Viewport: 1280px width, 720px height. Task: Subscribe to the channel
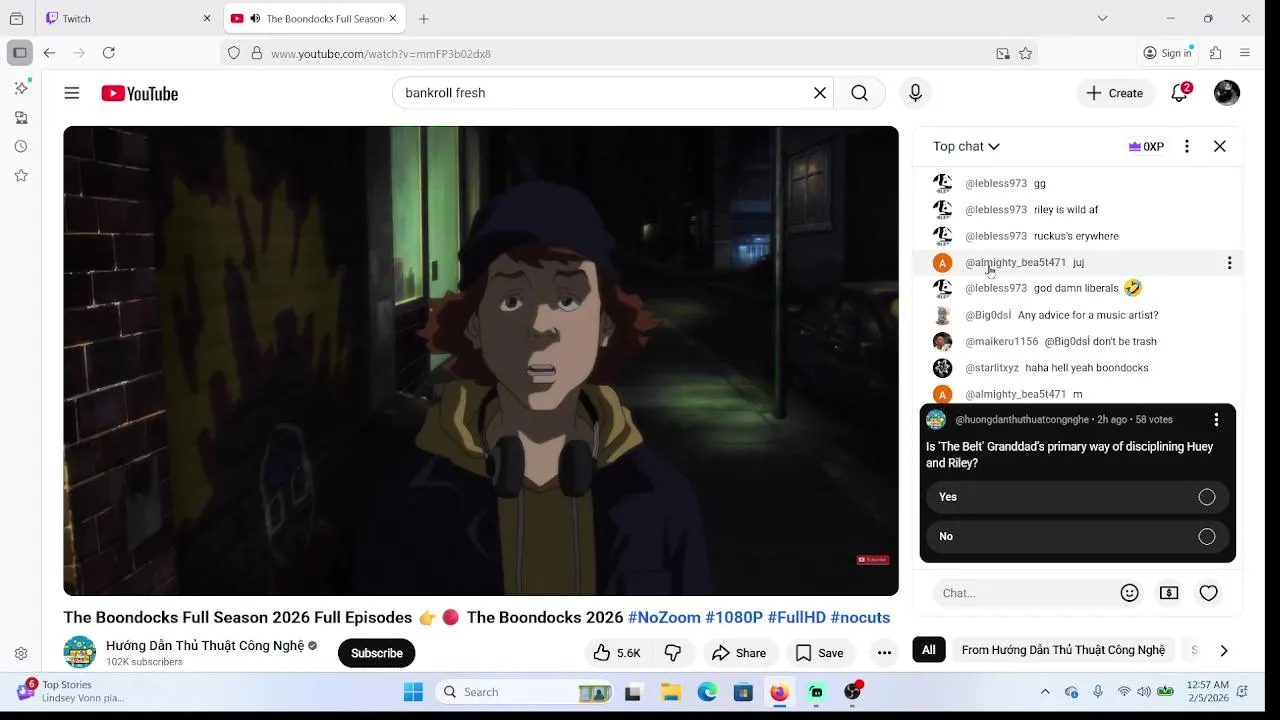point(376,653)
